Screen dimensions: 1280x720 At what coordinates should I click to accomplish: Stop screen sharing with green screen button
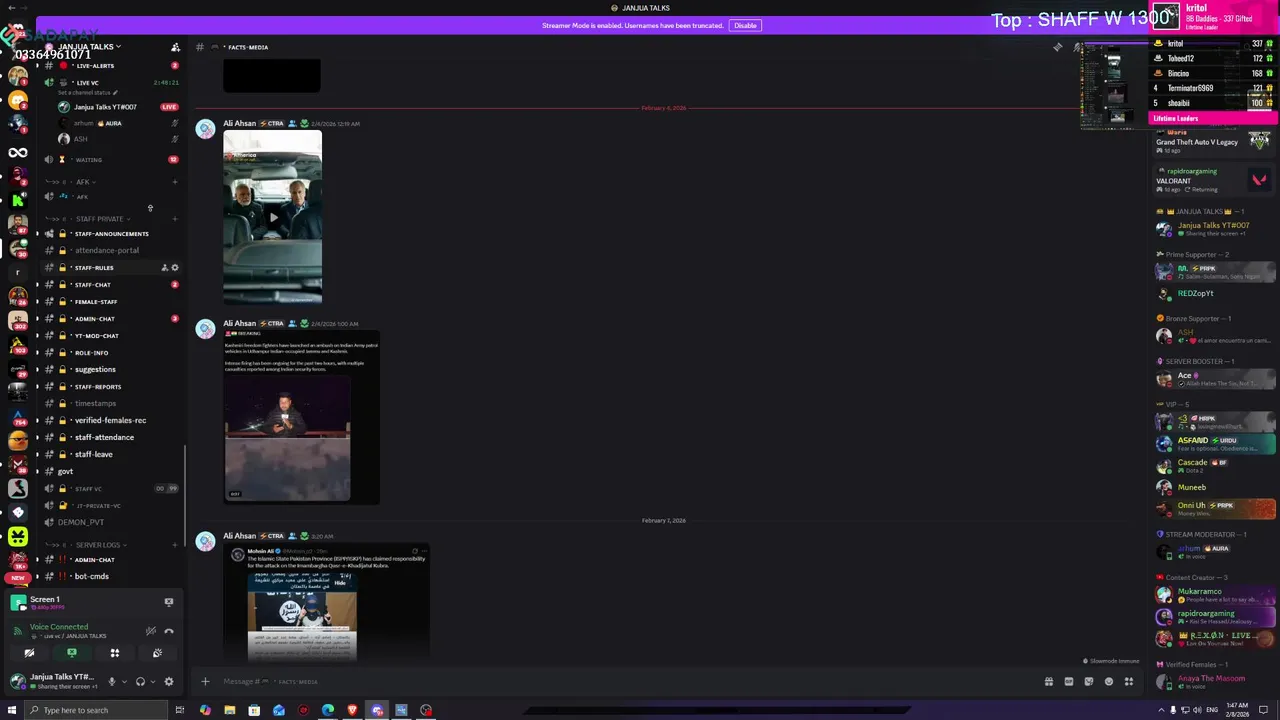71,653
